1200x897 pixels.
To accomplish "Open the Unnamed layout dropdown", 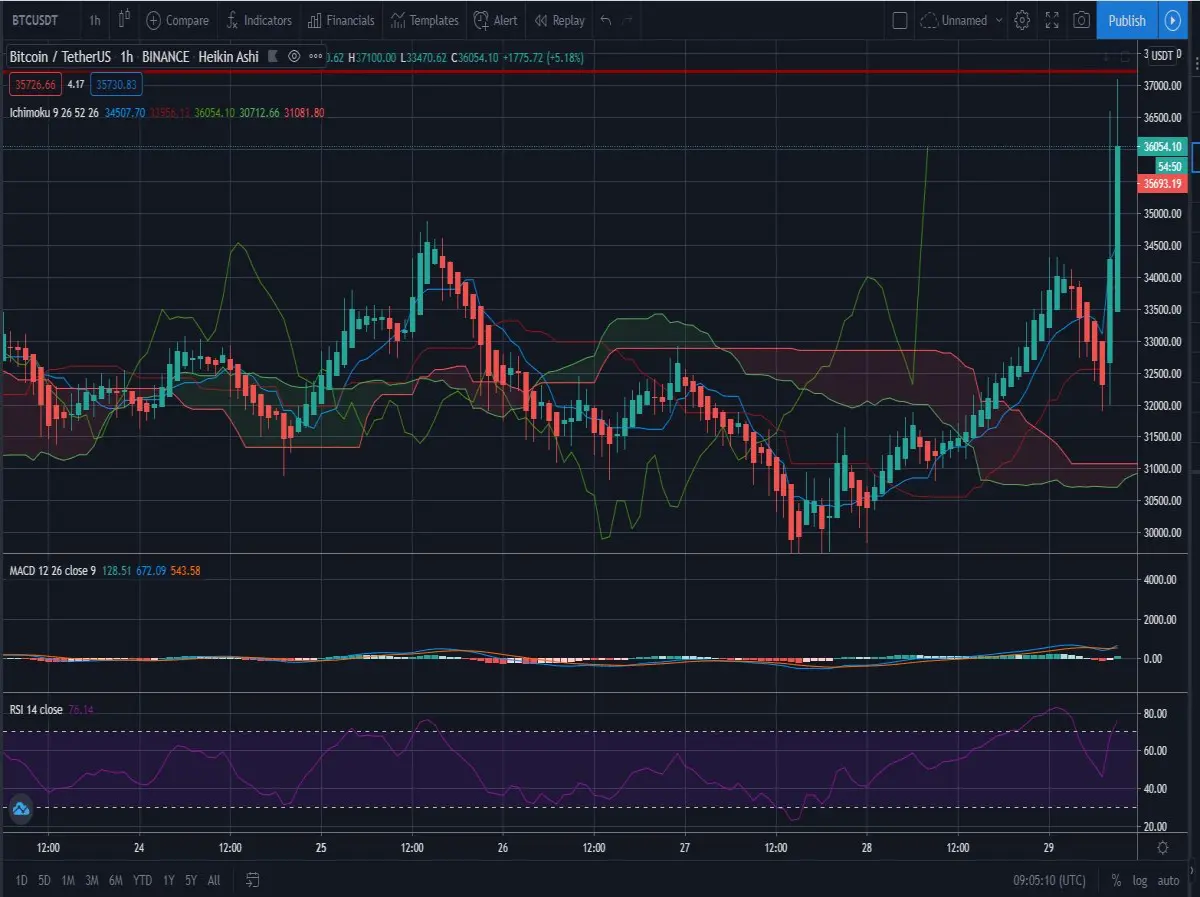I will click(961, 20).
